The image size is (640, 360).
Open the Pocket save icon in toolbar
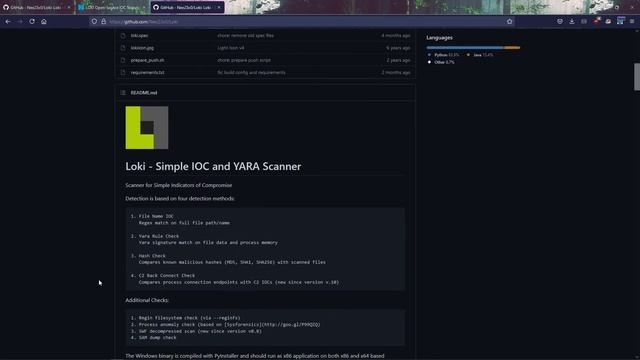[x=560, y=21]
